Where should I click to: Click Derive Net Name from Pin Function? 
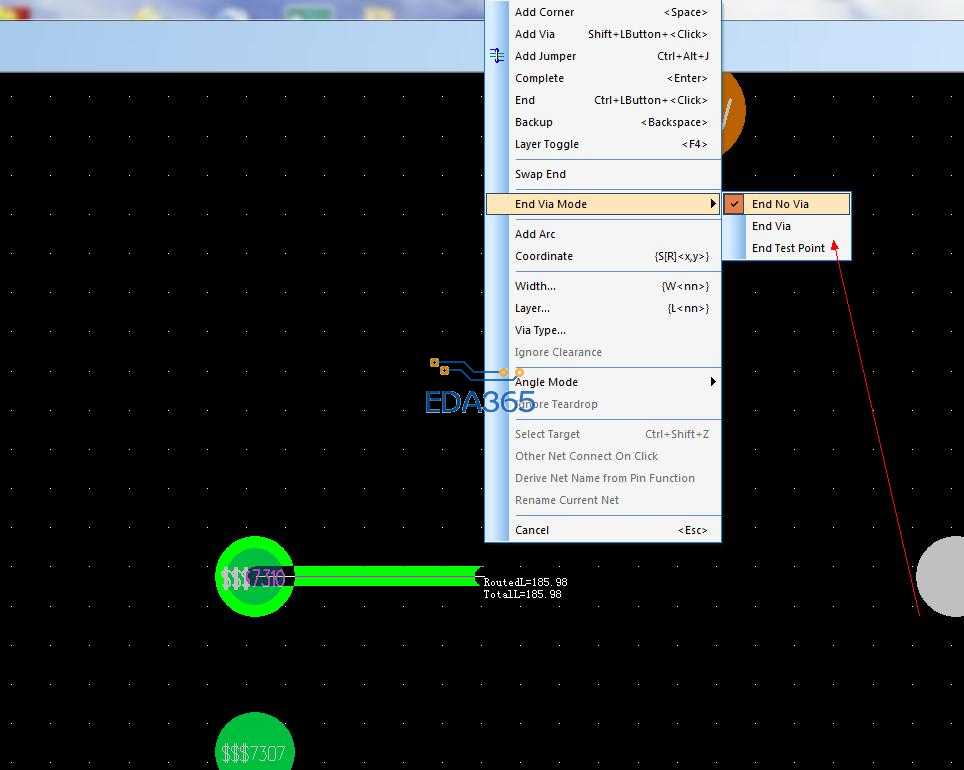tap(602, 478)
